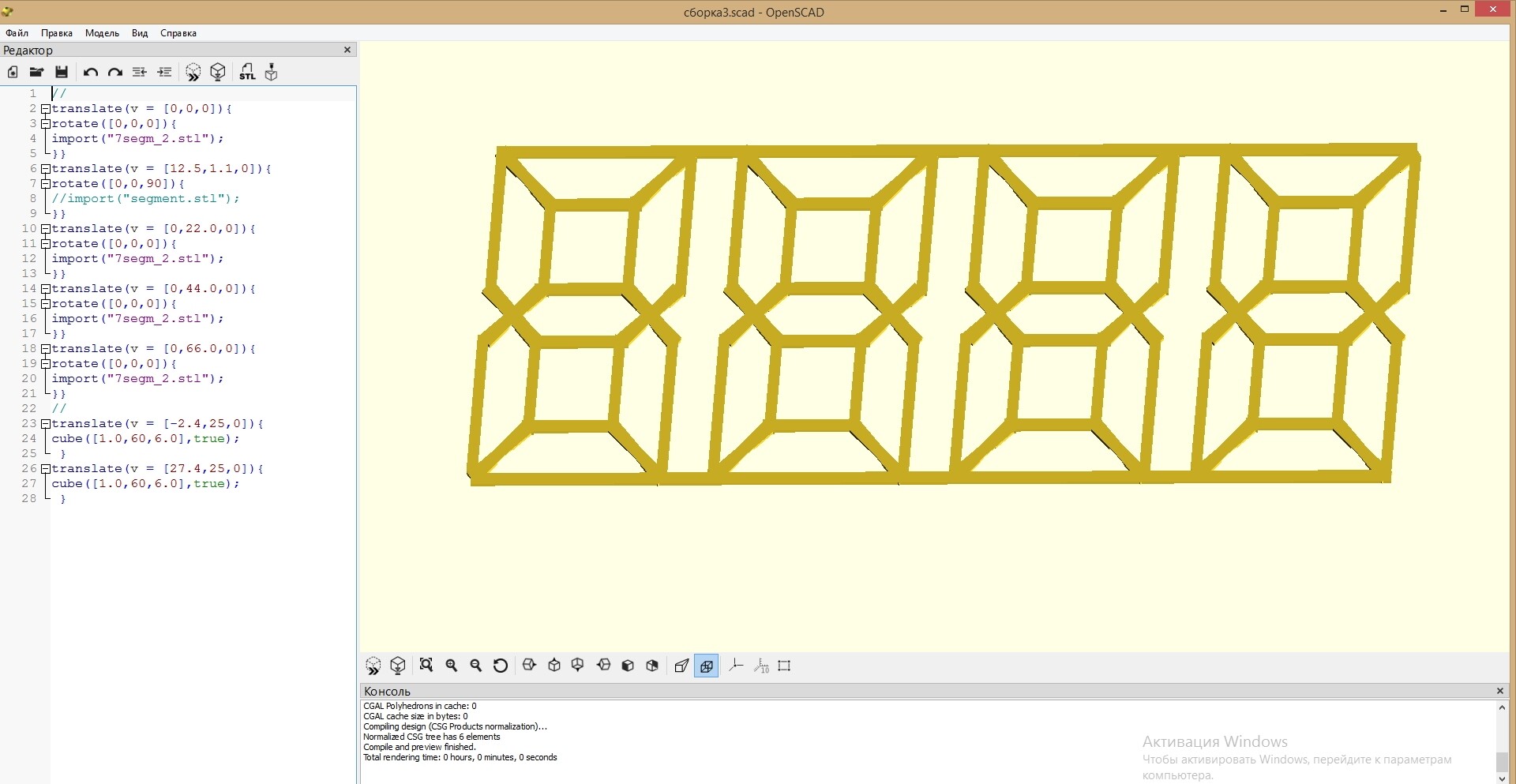The image size is (1516, 784).
Task: Toggle the Orthogonal projection view button
Action: pyautogui.click(x=706, y=666)
